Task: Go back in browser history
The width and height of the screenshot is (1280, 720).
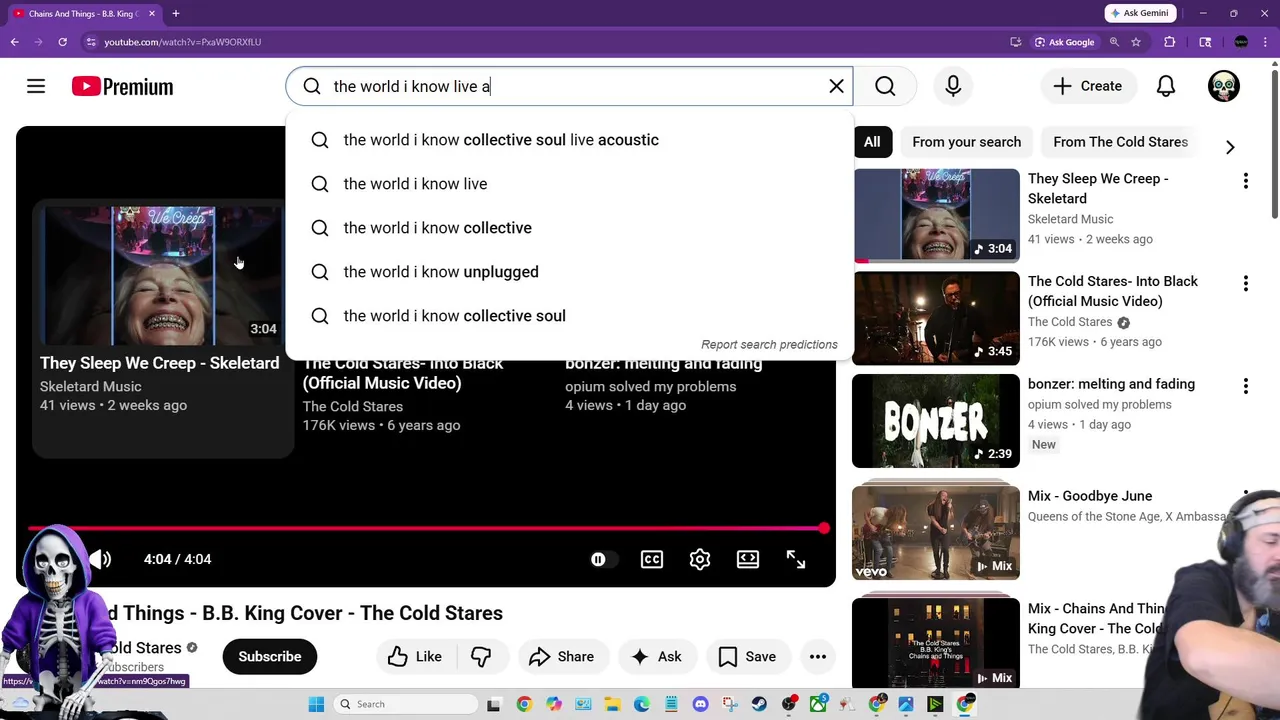Action: [x=14, y=42]
